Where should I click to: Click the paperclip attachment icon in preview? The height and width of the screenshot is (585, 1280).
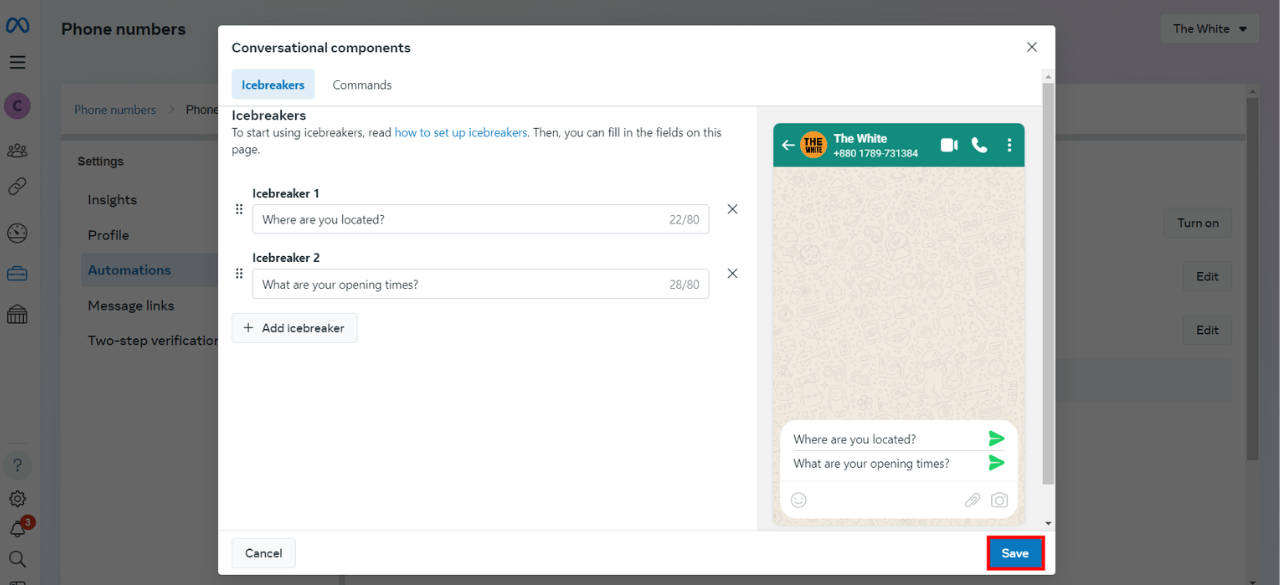(x=972, y=500)
